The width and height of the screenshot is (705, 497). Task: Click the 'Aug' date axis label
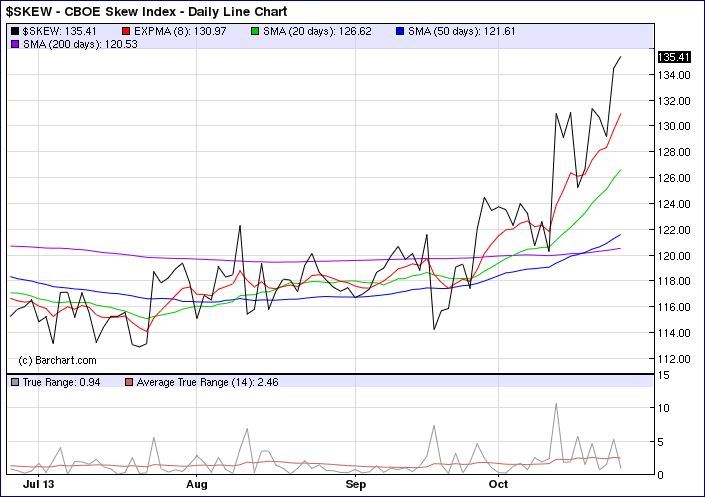tap(196, 484)
